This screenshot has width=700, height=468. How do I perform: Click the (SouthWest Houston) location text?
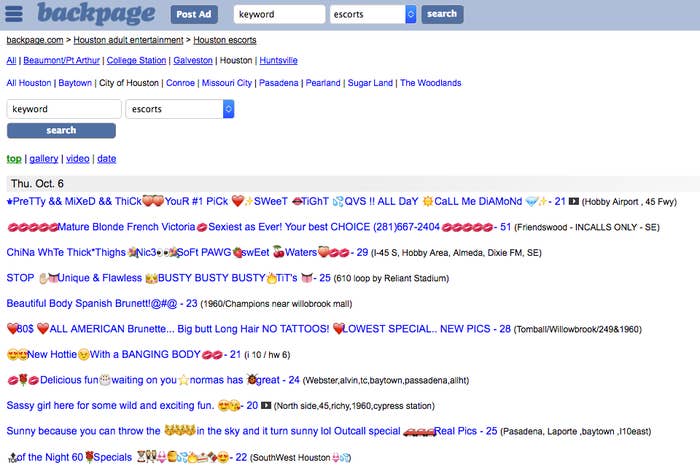[300, 458]
